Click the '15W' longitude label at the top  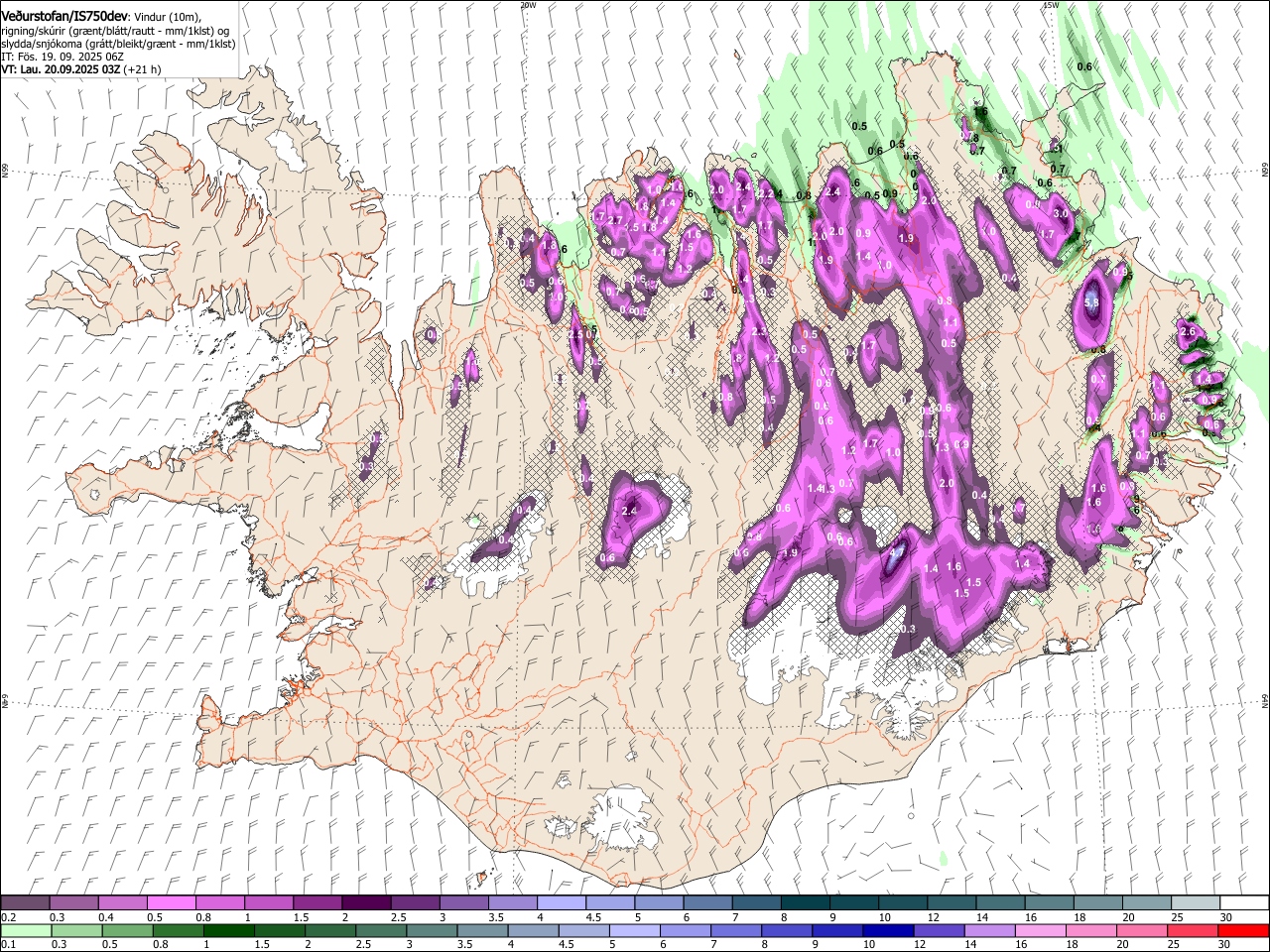coord(1051,5)
